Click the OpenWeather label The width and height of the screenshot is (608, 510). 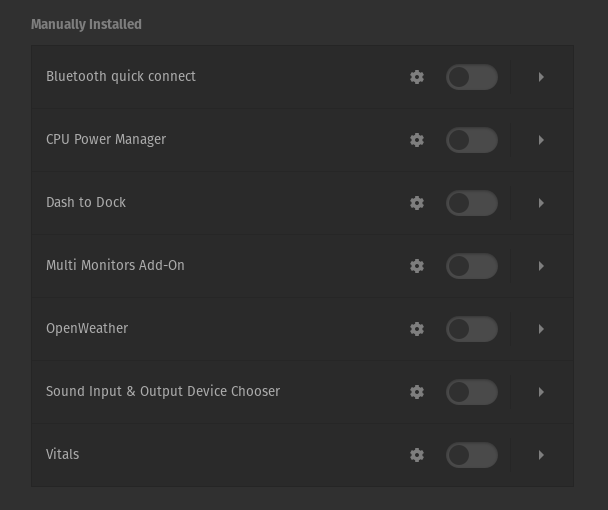point(87,328)
